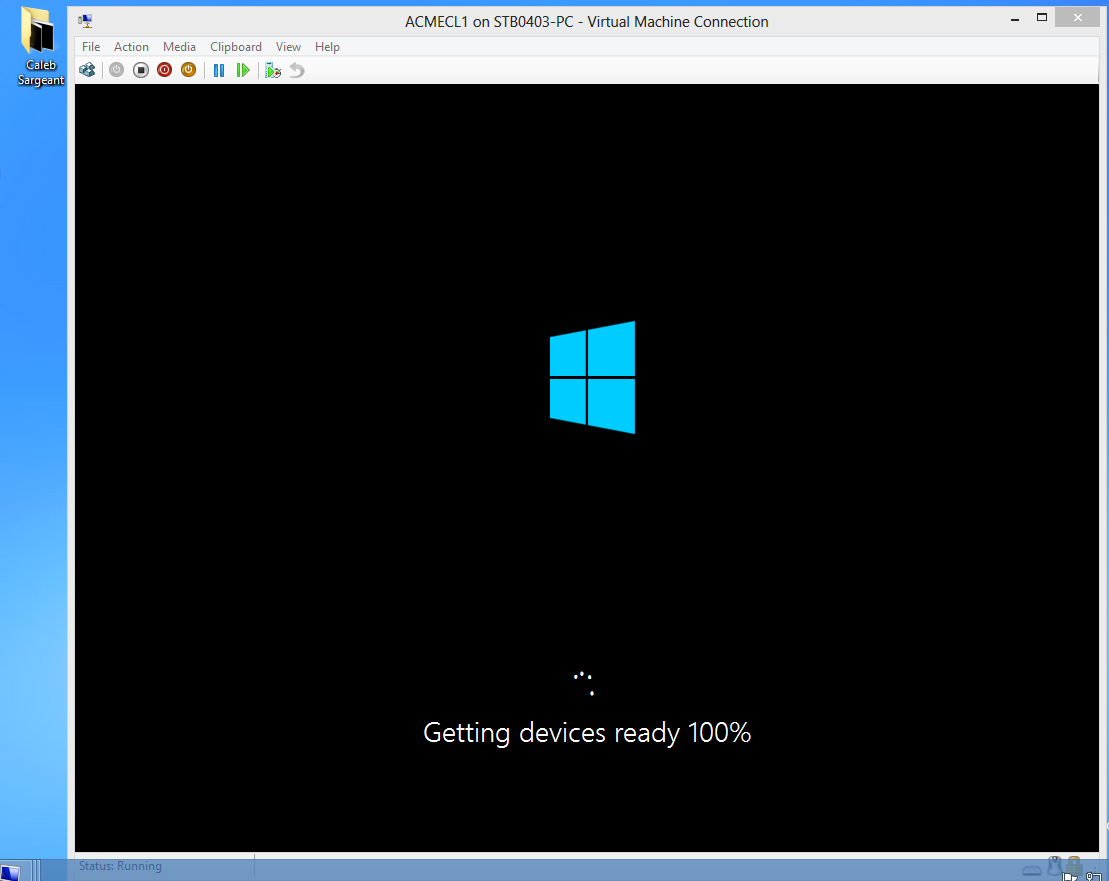Click the green Reset icon
This screenshot has height=881, width=1109.
point(243,70)
